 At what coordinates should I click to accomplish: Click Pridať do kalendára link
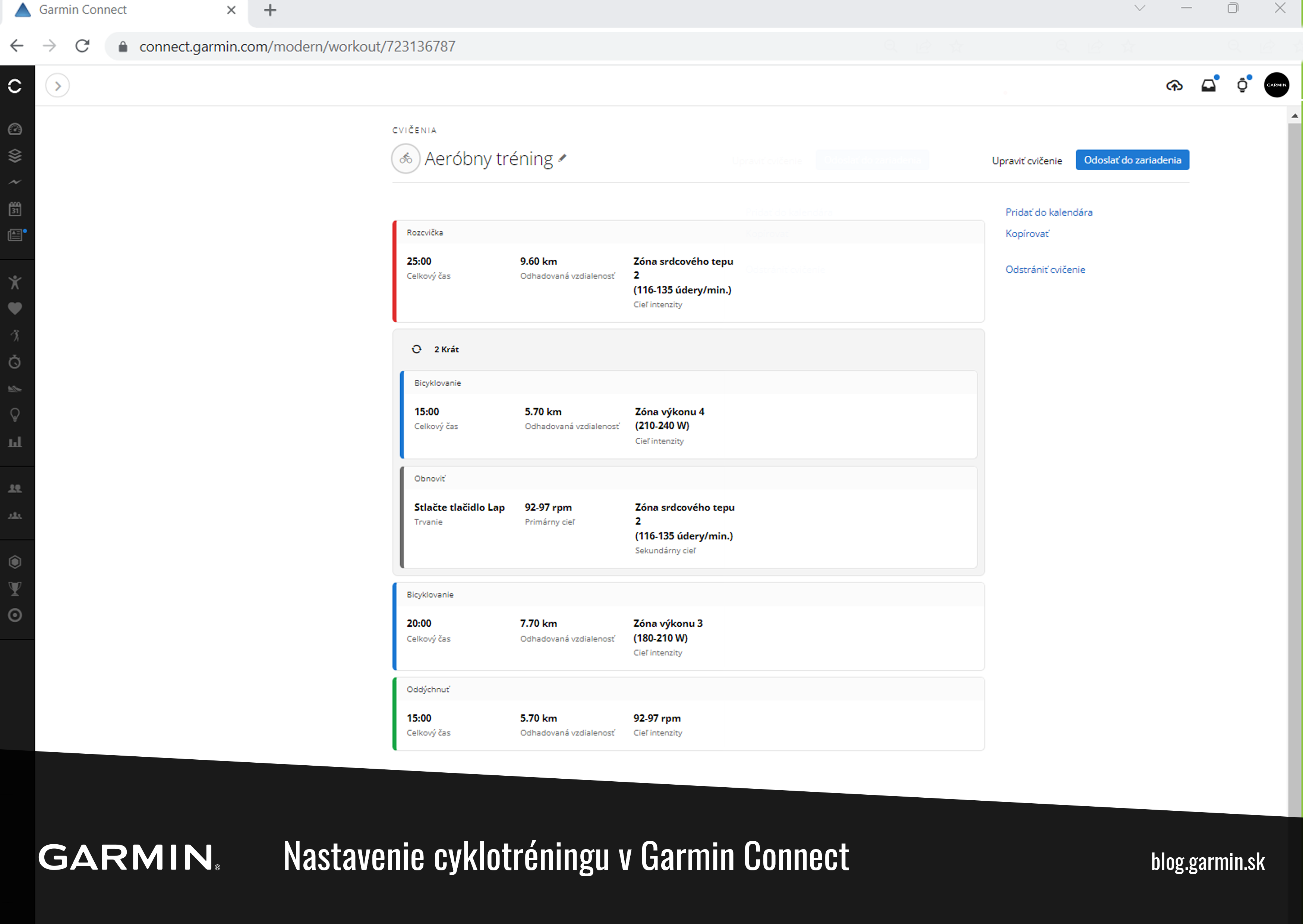click(x=1048, y=212)
